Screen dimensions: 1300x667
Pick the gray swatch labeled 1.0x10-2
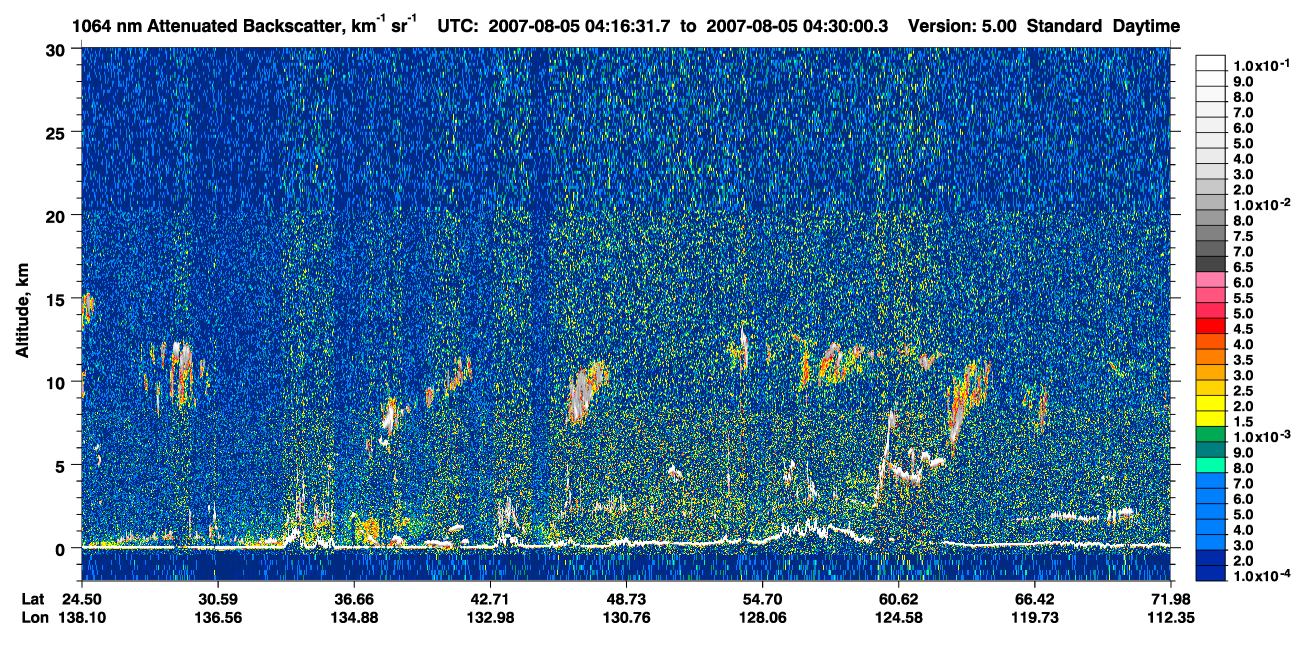pos(1210,203)
